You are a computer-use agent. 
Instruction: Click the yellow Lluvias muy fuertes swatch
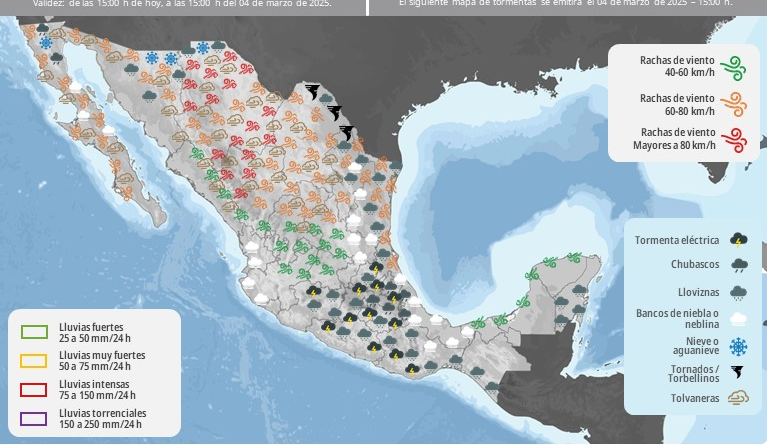point(35,361)
